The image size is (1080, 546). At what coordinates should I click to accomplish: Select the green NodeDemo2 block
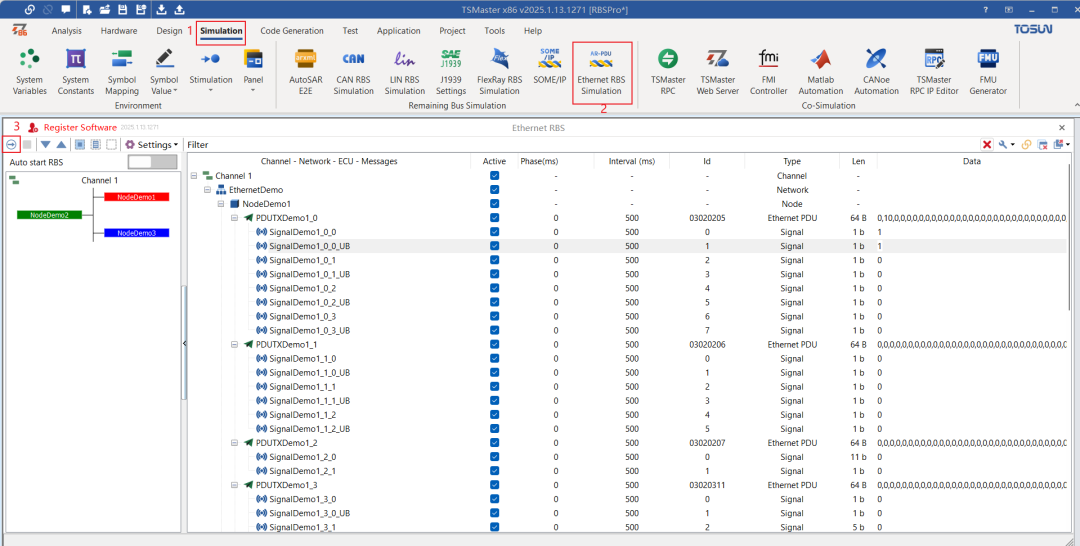tap(49, 215)
